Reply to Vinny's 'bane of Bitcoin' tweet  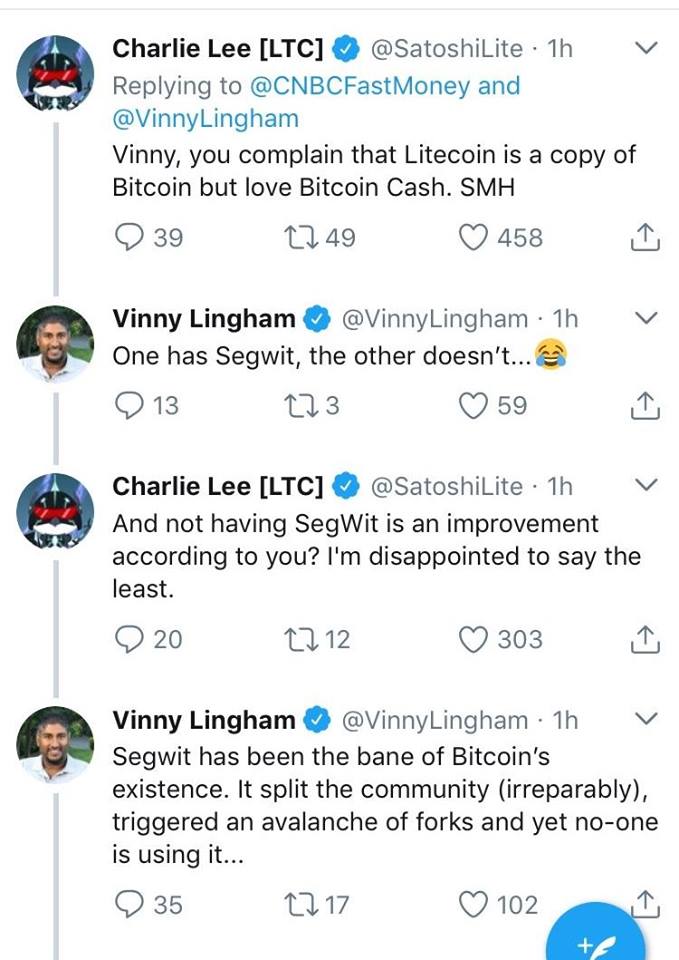point(130,905)
